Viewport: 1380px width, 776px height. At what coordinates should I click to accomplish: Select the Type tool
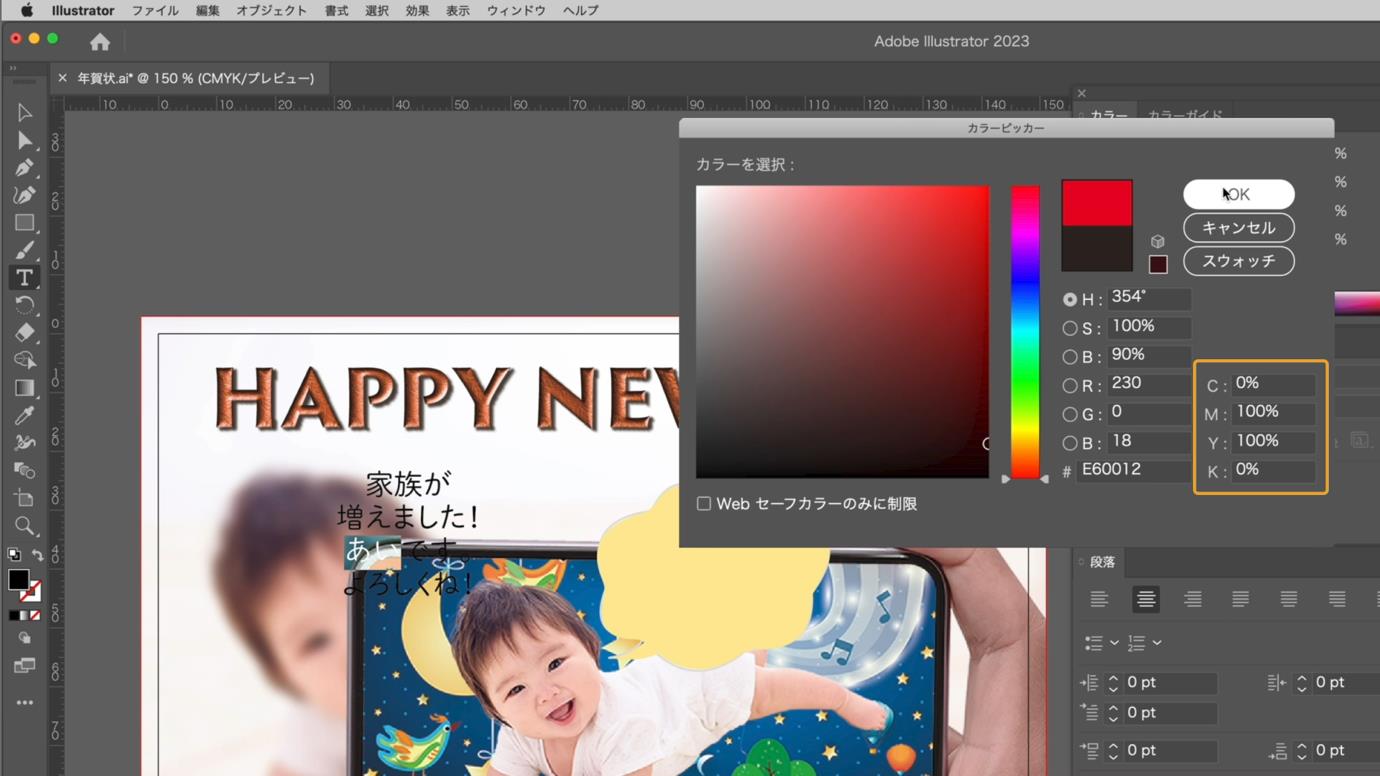(x=25, y=278)
